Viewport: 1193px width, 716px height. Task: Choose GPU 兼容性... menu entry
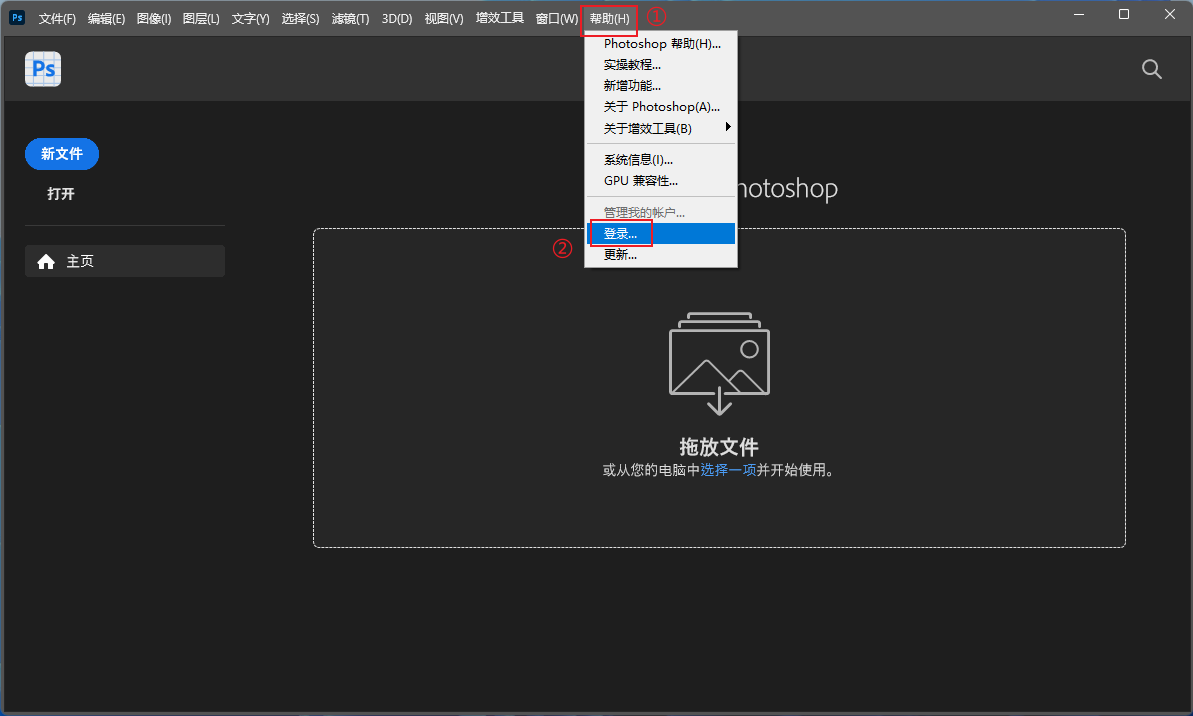[x=660, y=181]
